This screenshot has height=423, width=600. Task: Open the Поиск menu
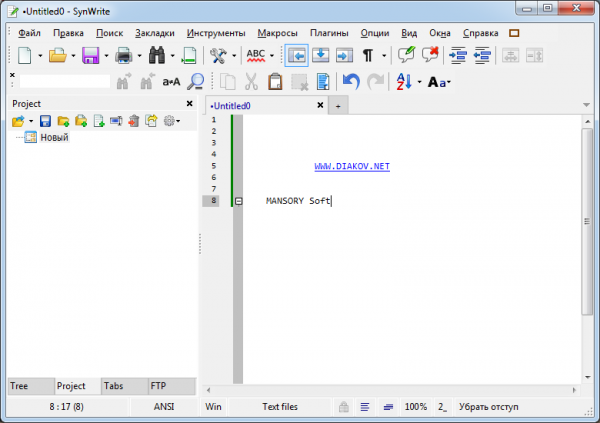pos(109,33)
